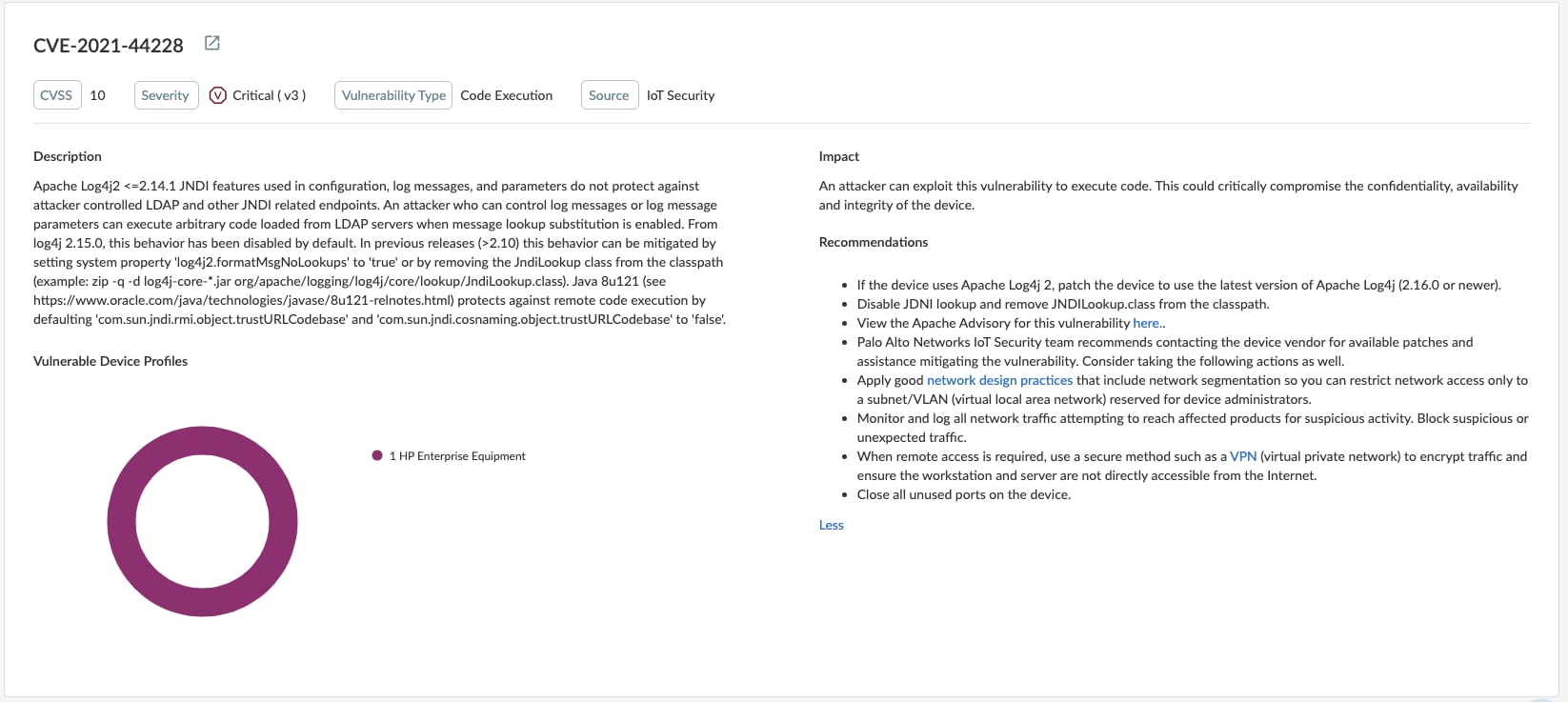Click the Critical severity shield icon
This screenshot has height=702, width=1568.
(217, 95)
